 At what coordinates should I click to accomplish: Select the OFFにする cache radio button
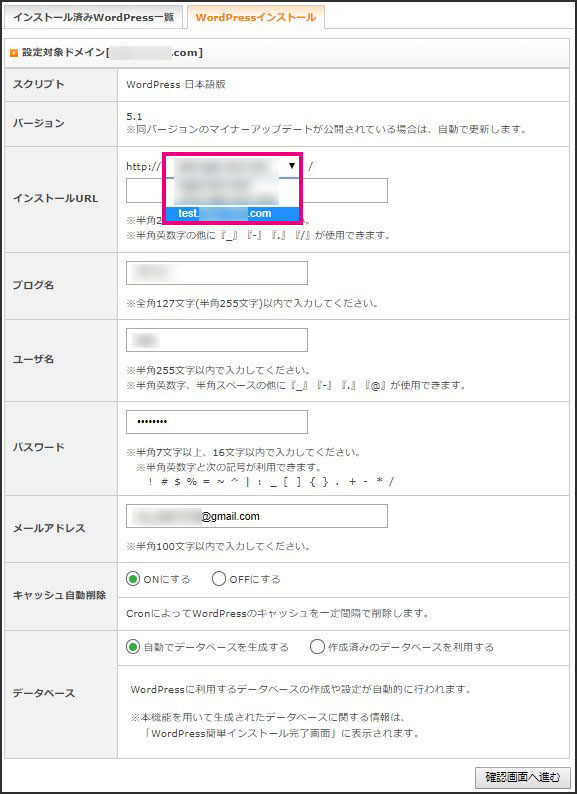pyautogui.click(x=219, y=579)
